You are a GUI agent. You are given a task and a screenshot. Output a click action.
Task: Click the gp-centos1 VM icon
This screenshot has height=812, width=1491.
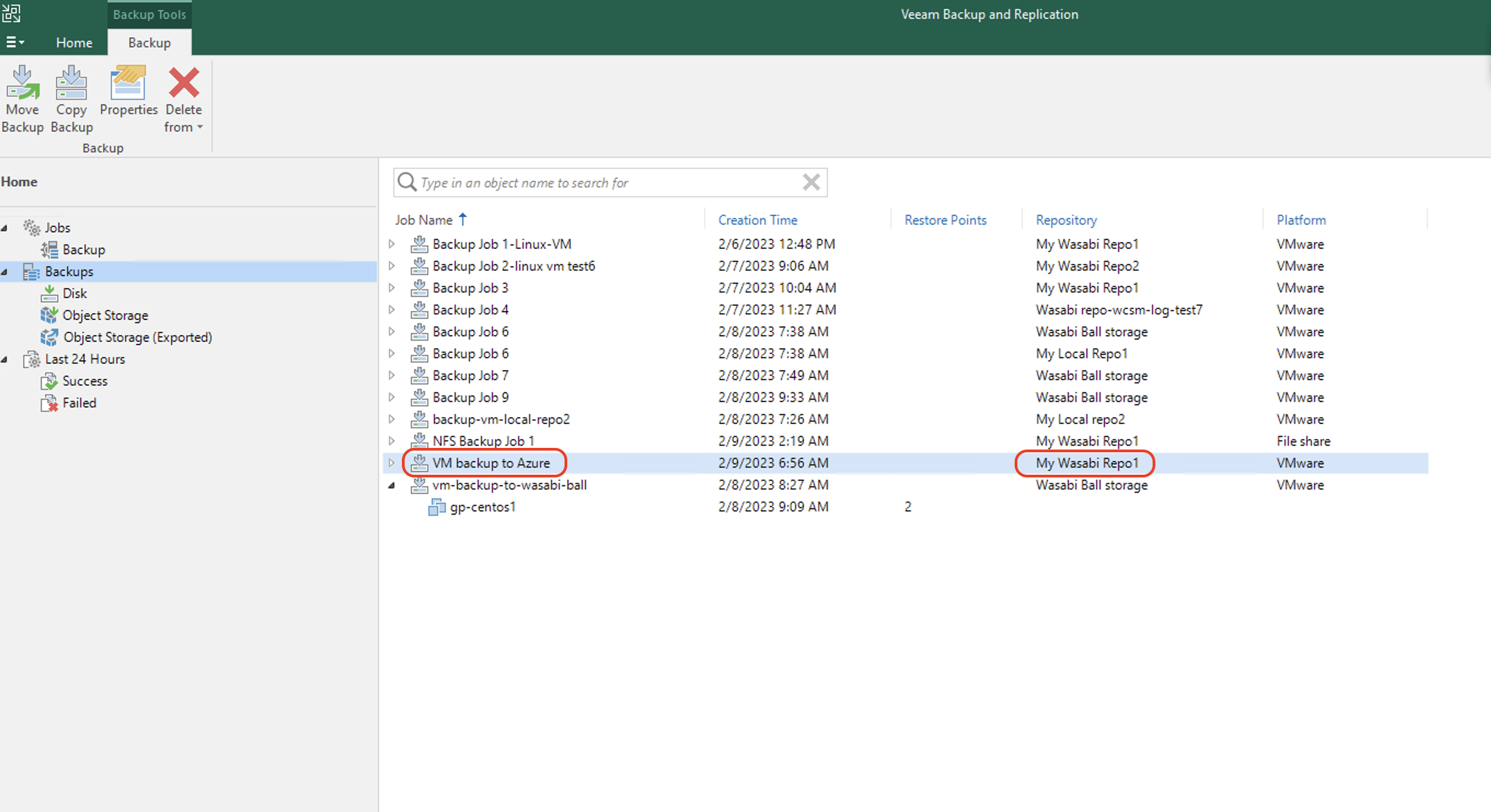click(x=437, y=507)
